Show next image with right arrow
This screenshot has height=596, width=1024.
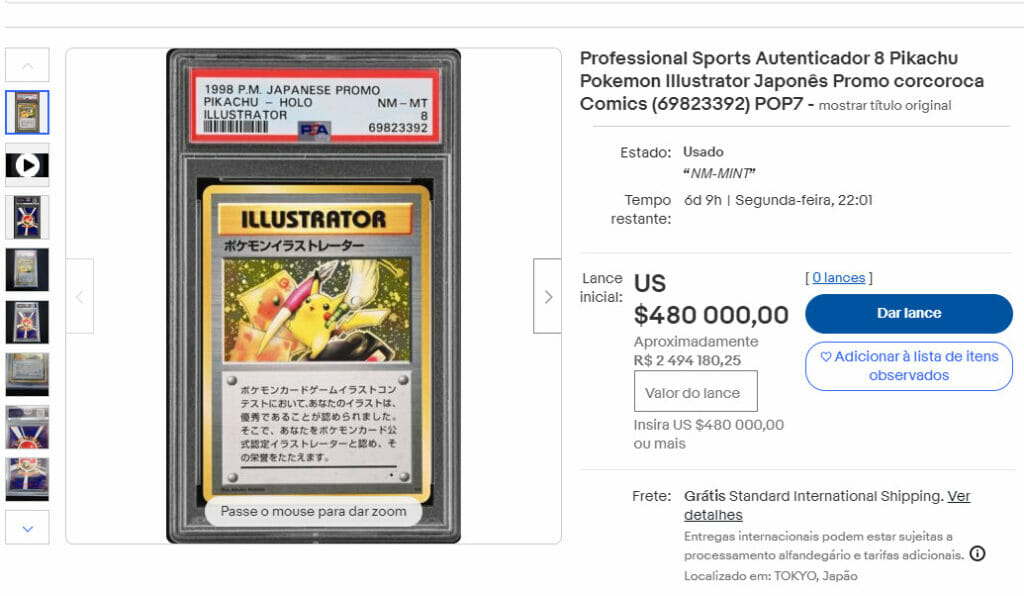(547, 296)
